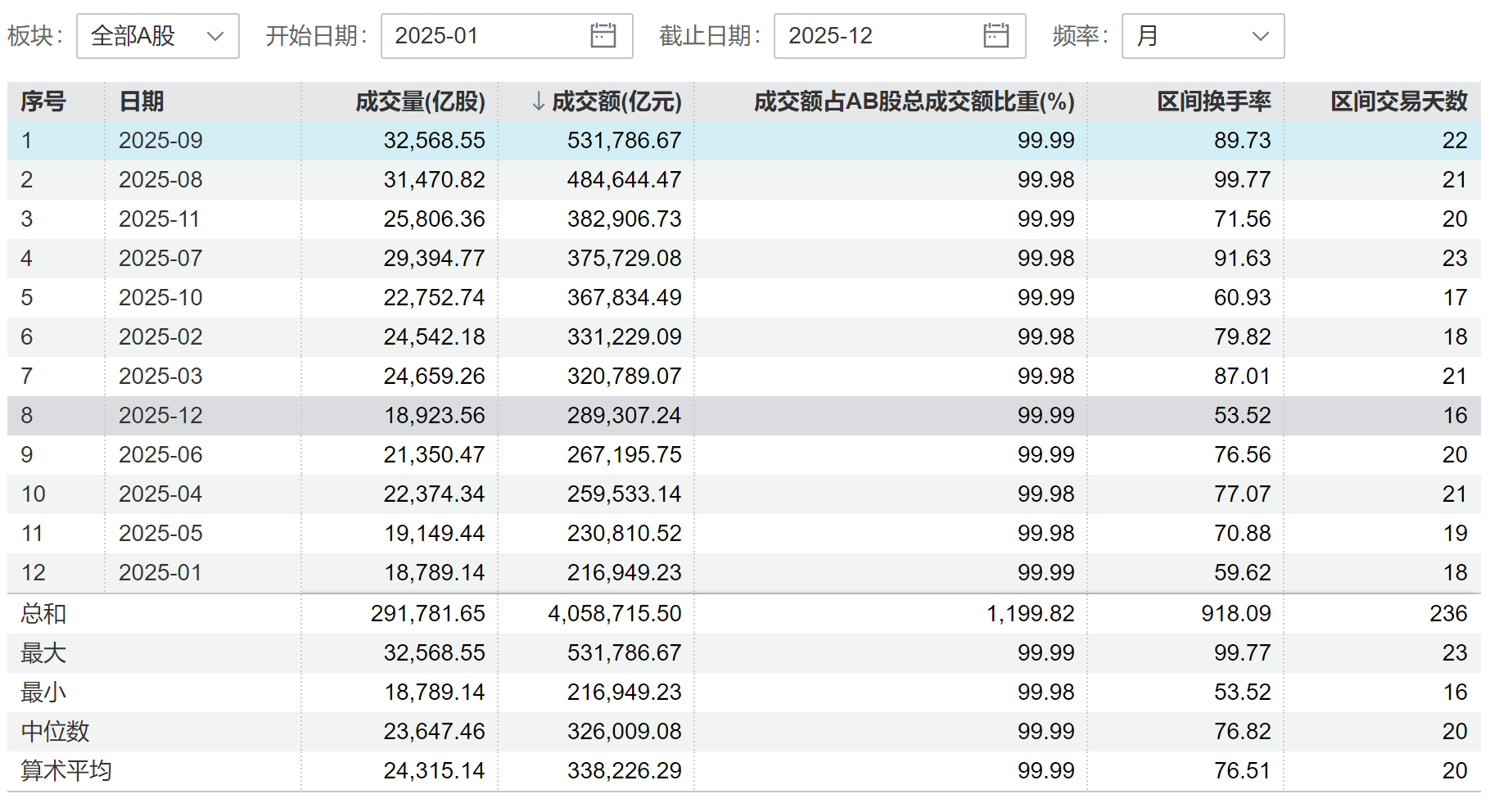This screenshot has height=812, width=1508.
Task: Click the end date field 2025-12
Action: [x=876, y=36]
